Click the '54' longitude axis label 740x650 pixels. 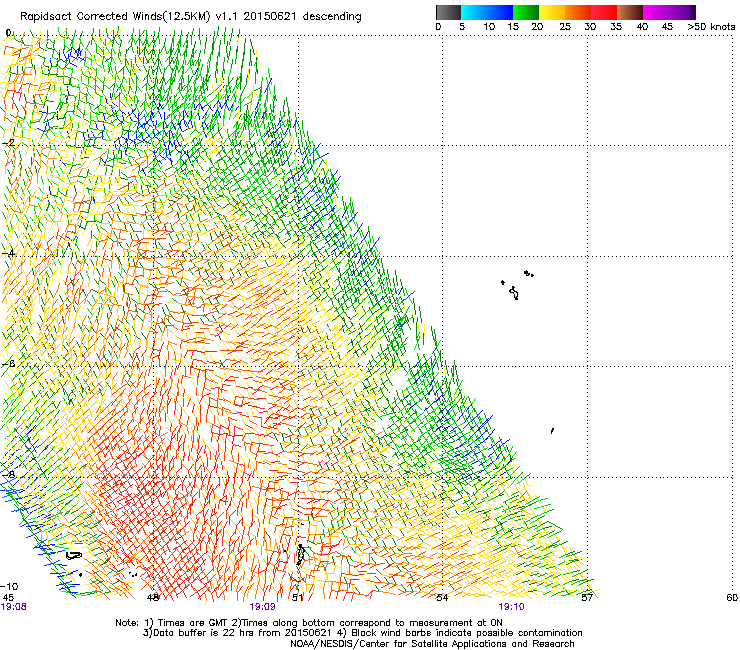pos(442,598)
